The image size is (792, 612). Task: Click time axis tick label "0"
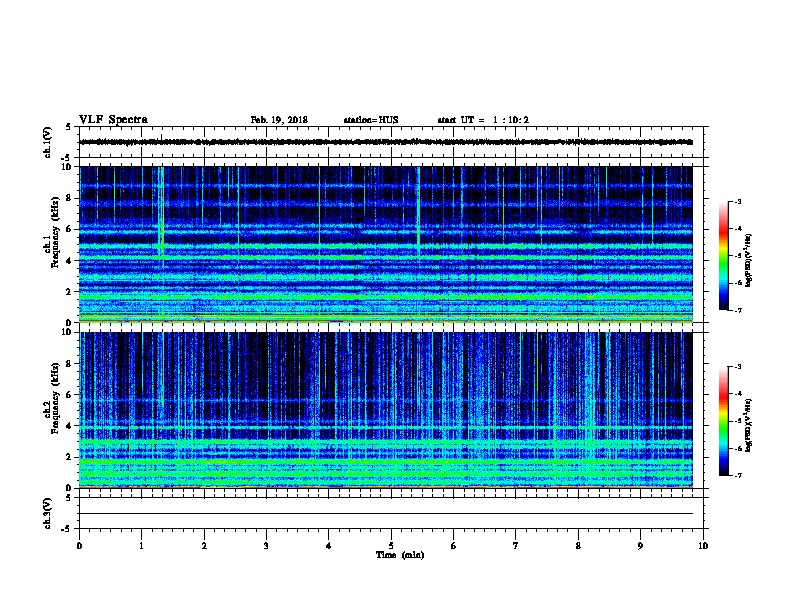79,545
